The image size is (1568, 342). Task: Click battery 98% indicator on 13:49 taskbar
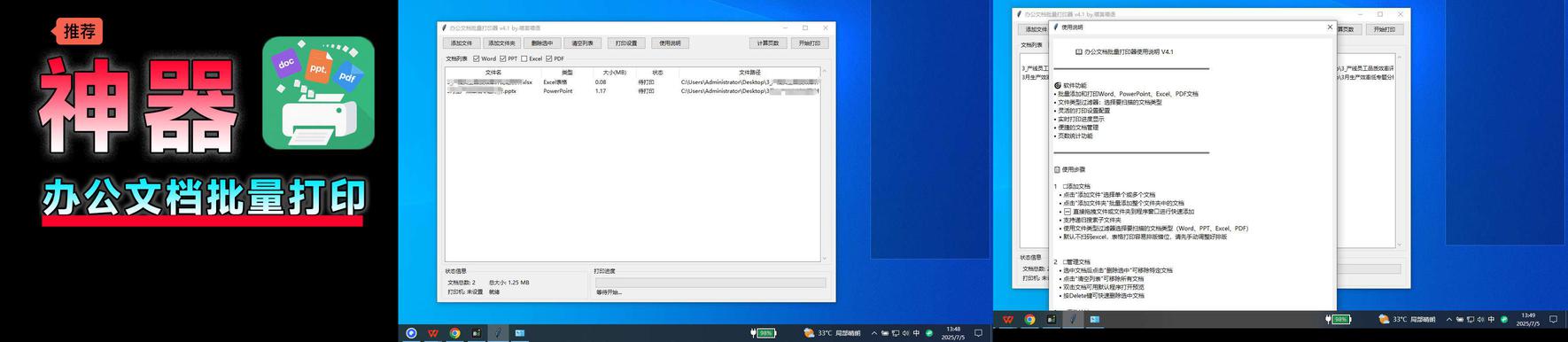(1338, 320)
